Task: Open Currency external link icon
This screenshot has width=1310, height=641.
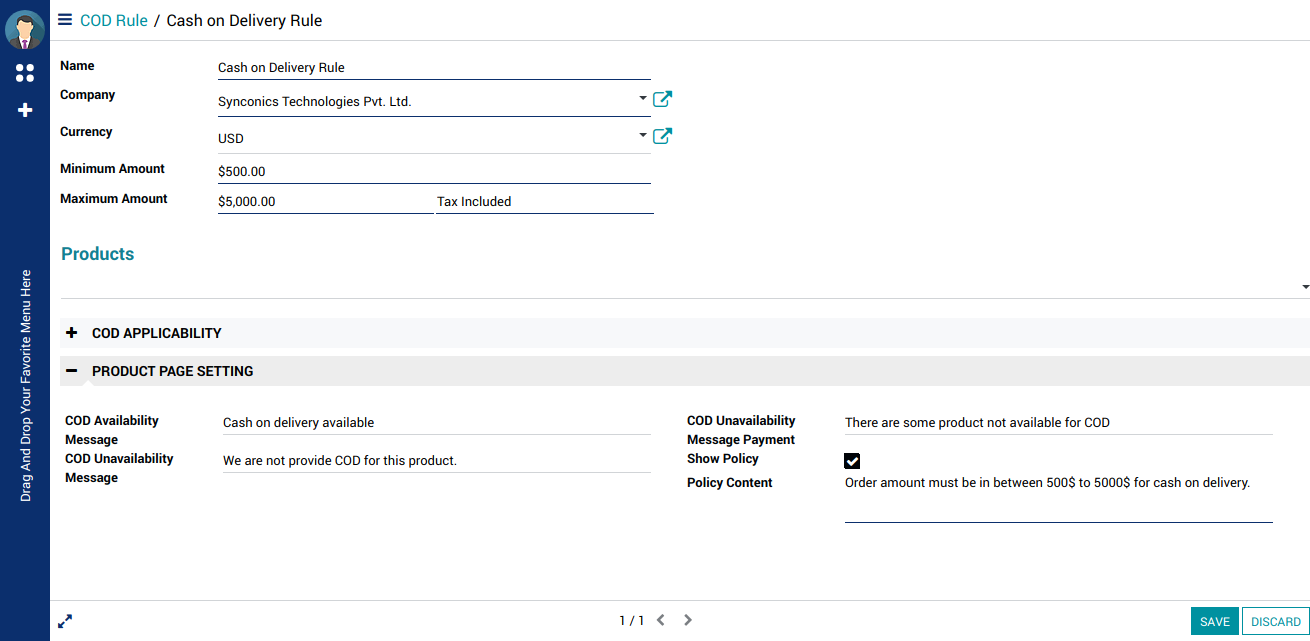Action: pos(662,136)
